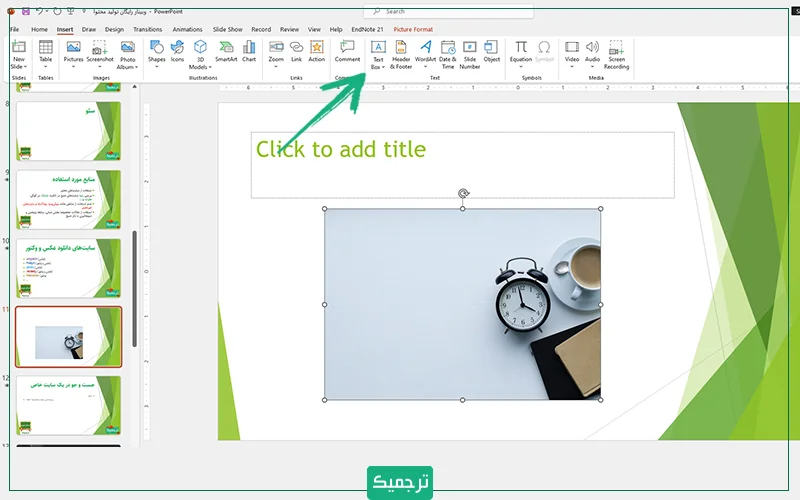800x500 pixels.
Task: Open the Transitions tab
Action: 147,29
